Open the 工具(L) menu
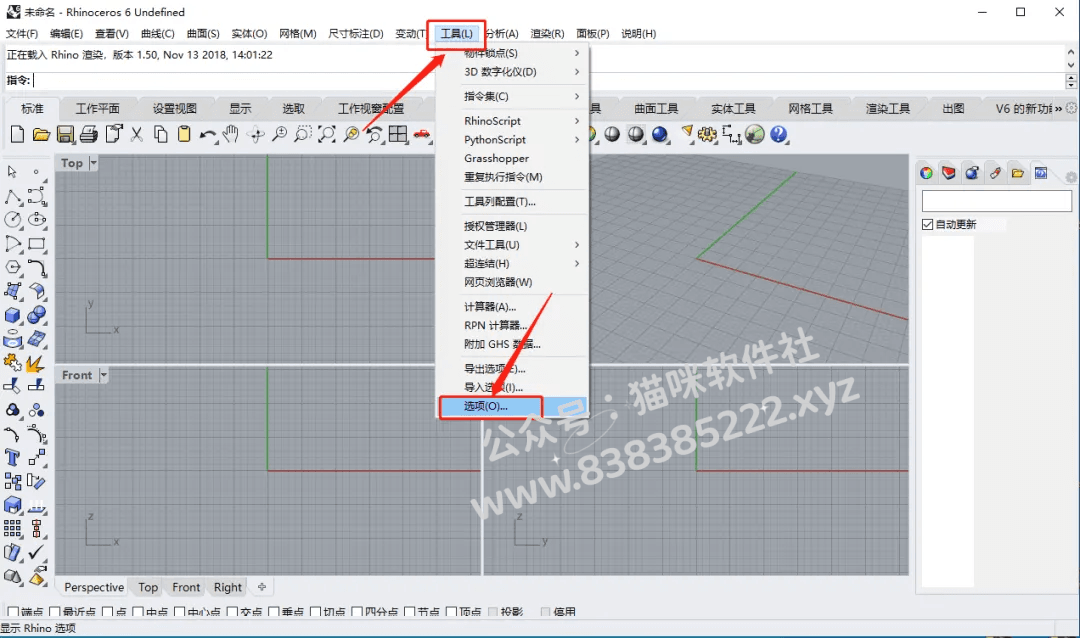 click(456, 34)
